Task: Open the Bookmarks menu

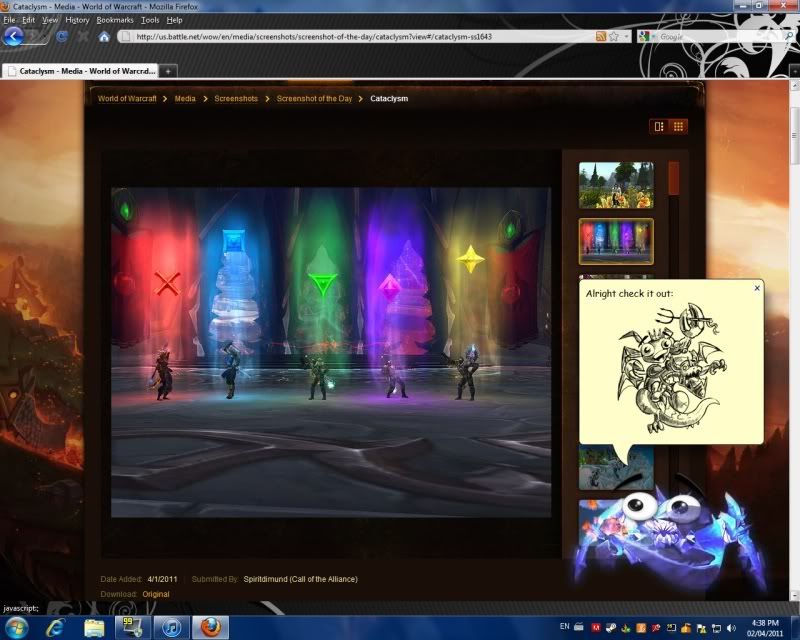Action: (x=115, y=20)
